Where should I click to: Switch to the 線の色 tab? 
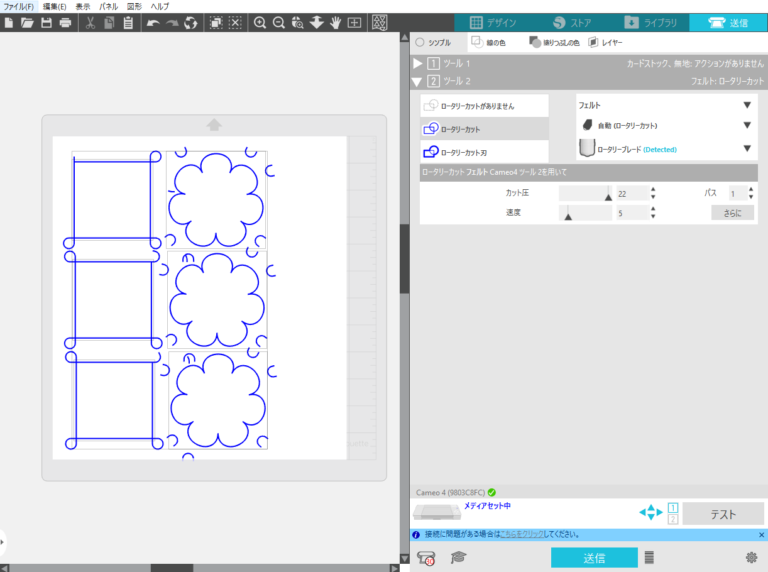pos(488,43)
